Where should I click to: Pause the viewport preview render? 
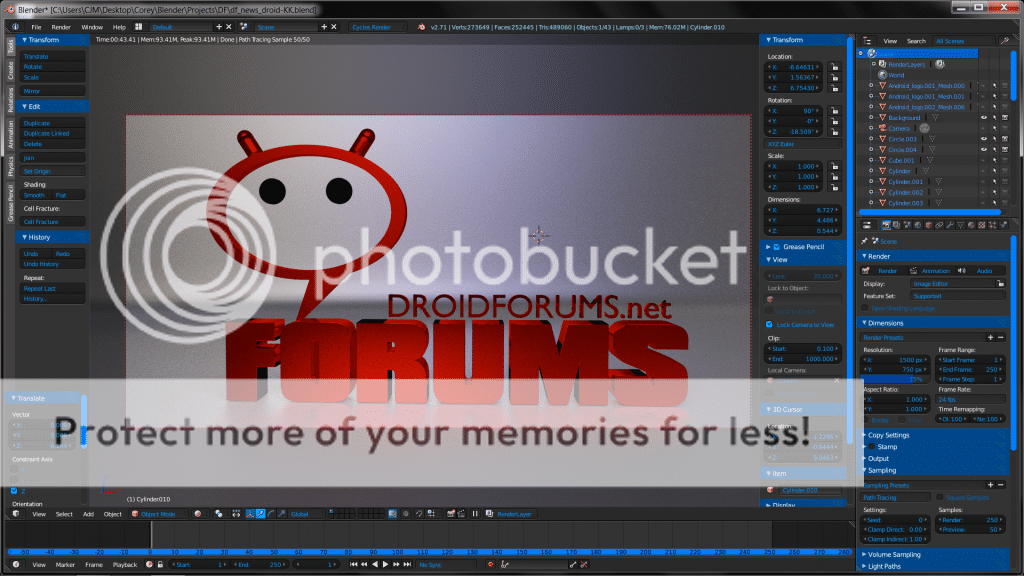pos(475,514)
